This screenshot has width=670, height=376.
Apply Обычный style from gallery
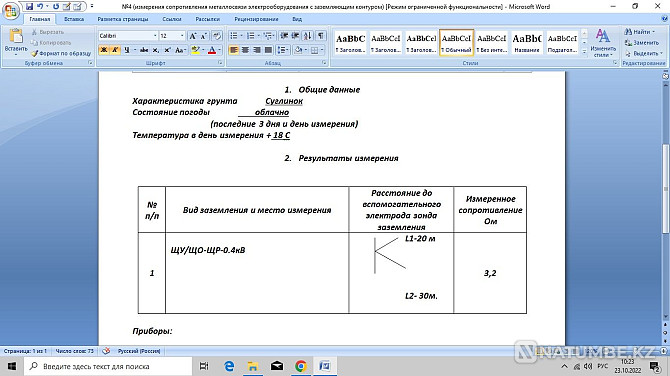coord(456,43)
